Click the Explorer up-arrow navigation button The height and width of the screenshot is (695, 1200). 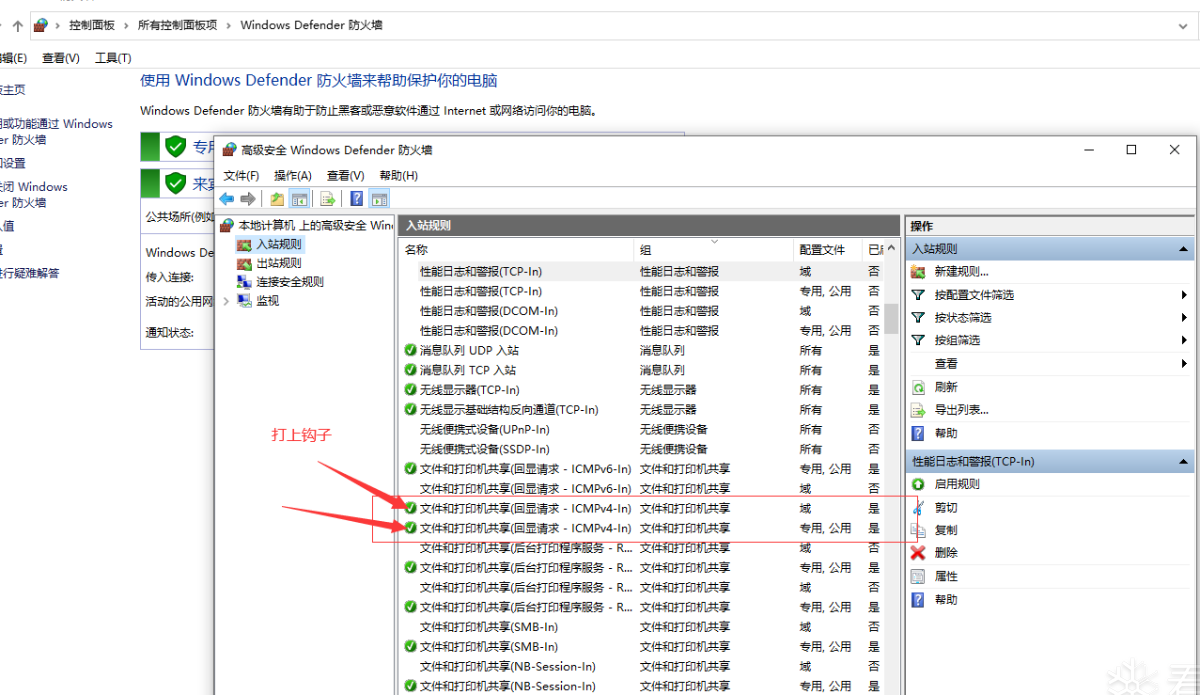17,26
